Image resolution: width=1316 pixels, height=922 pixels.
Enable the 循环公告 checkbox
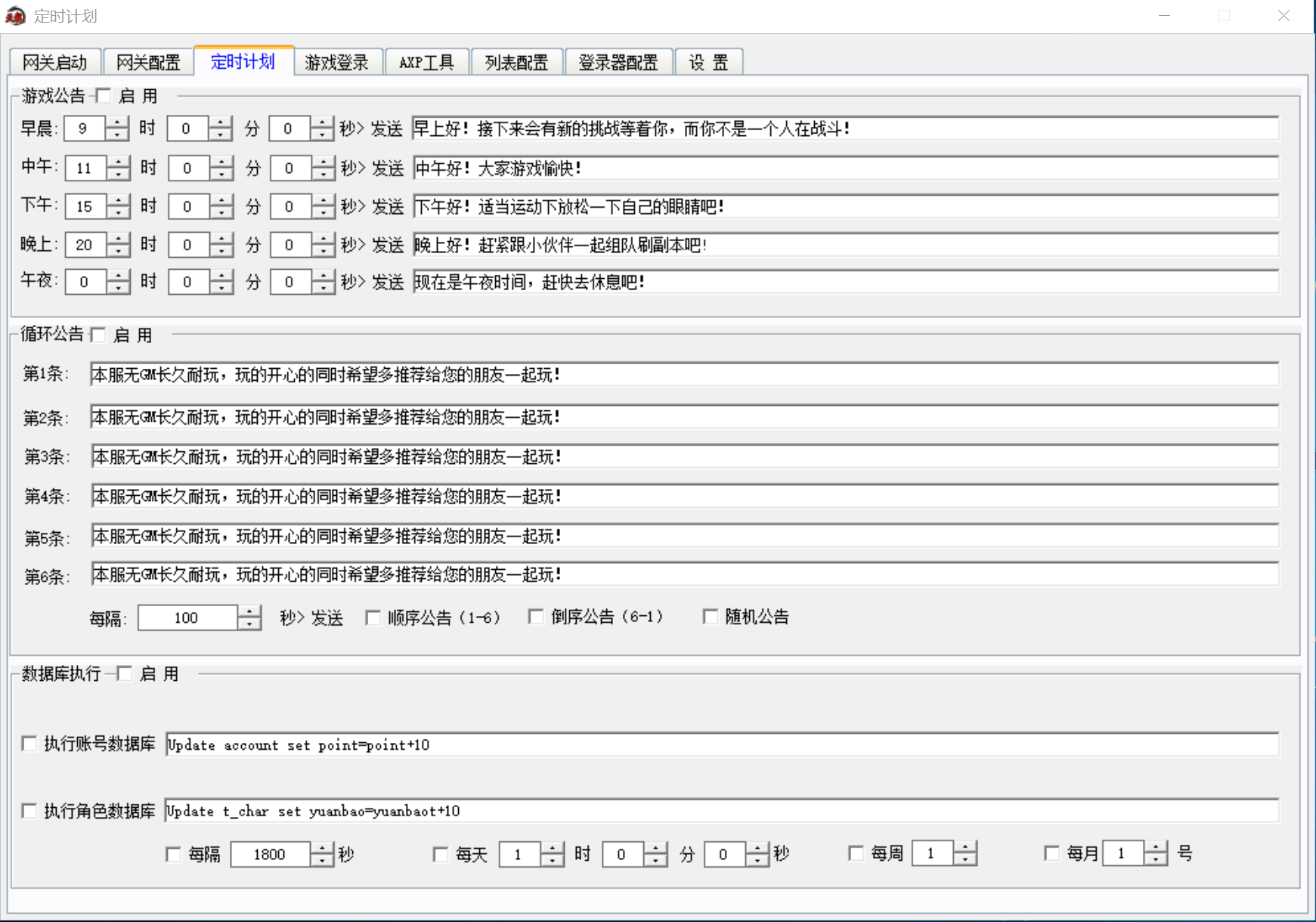click(98, 335)
